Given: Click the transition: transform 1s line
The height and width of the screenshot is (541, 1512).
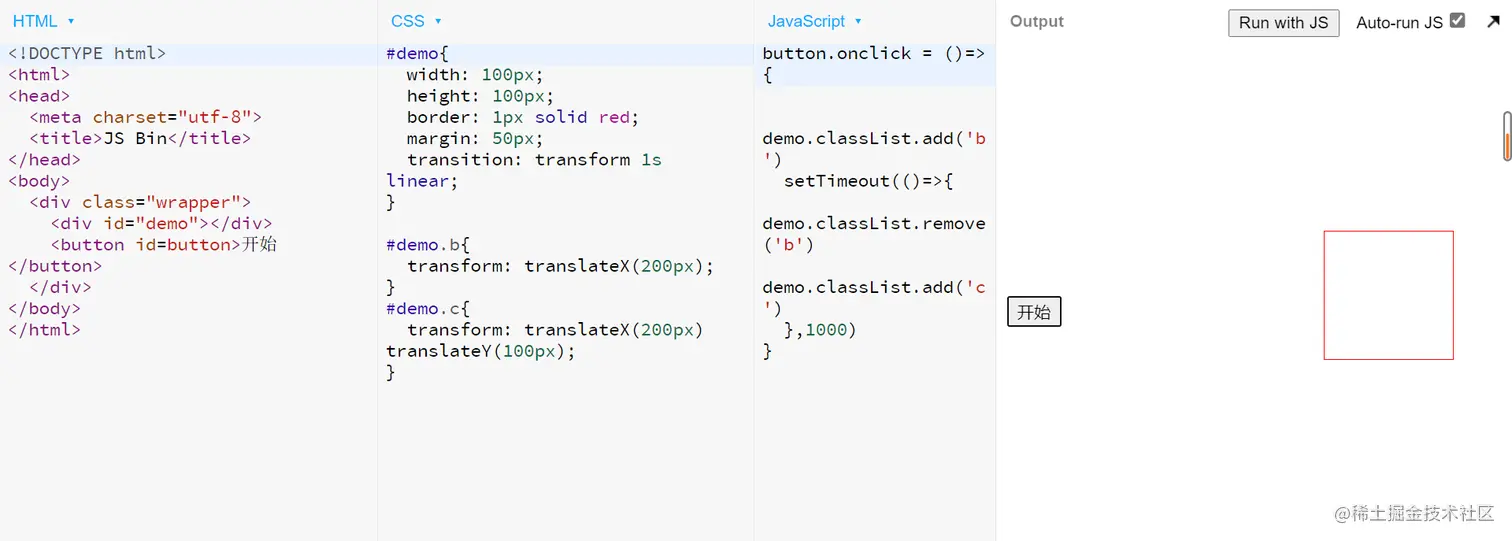Looking at the screenshot, I should [534, 160].
